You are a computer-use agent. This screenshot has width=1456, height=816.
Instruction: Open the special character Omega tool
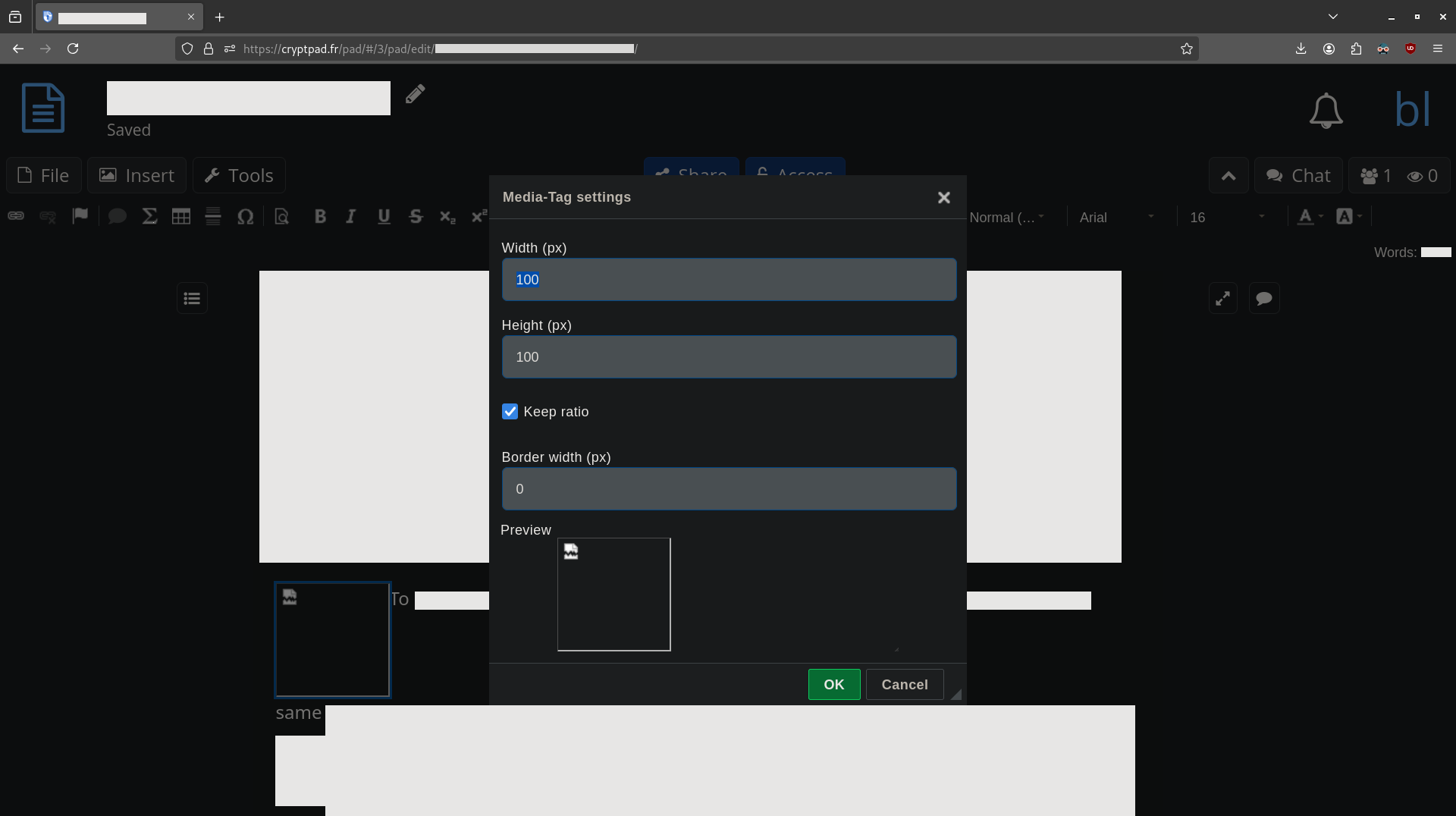pyautogui.click(x=245, y=217)
